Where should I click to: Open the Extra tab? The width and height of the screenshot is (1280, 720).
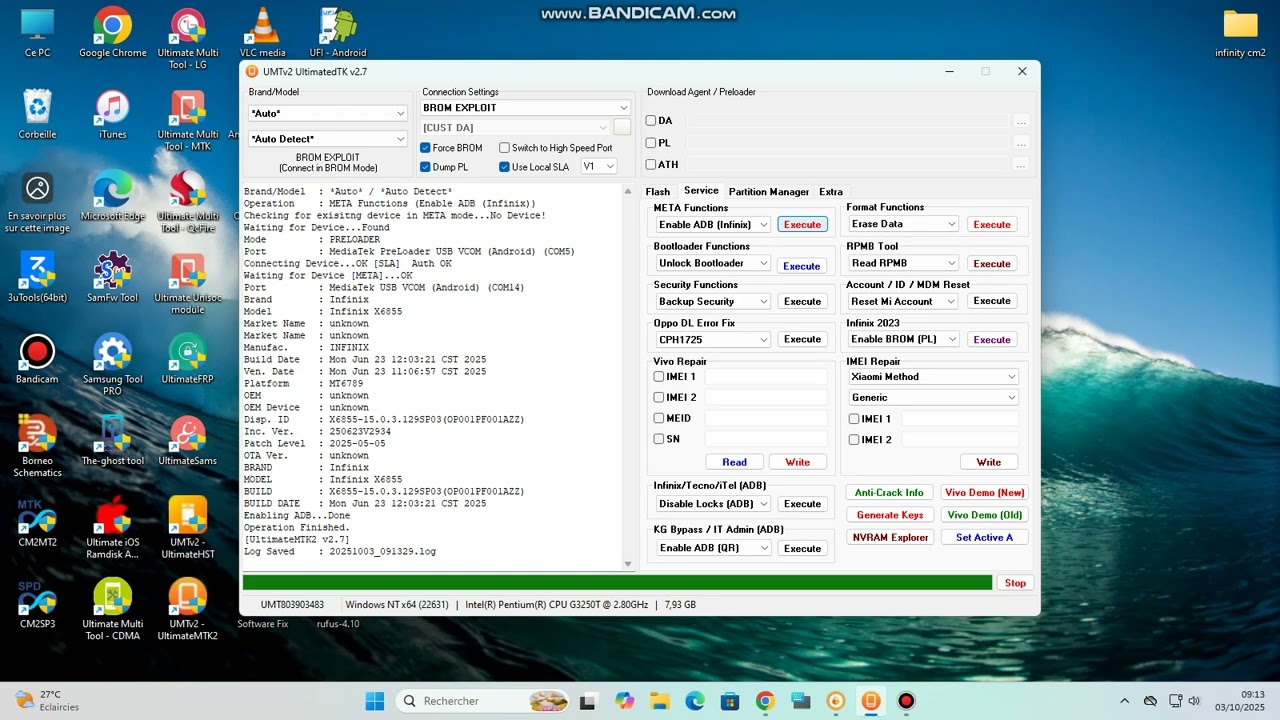click(831, 192)
